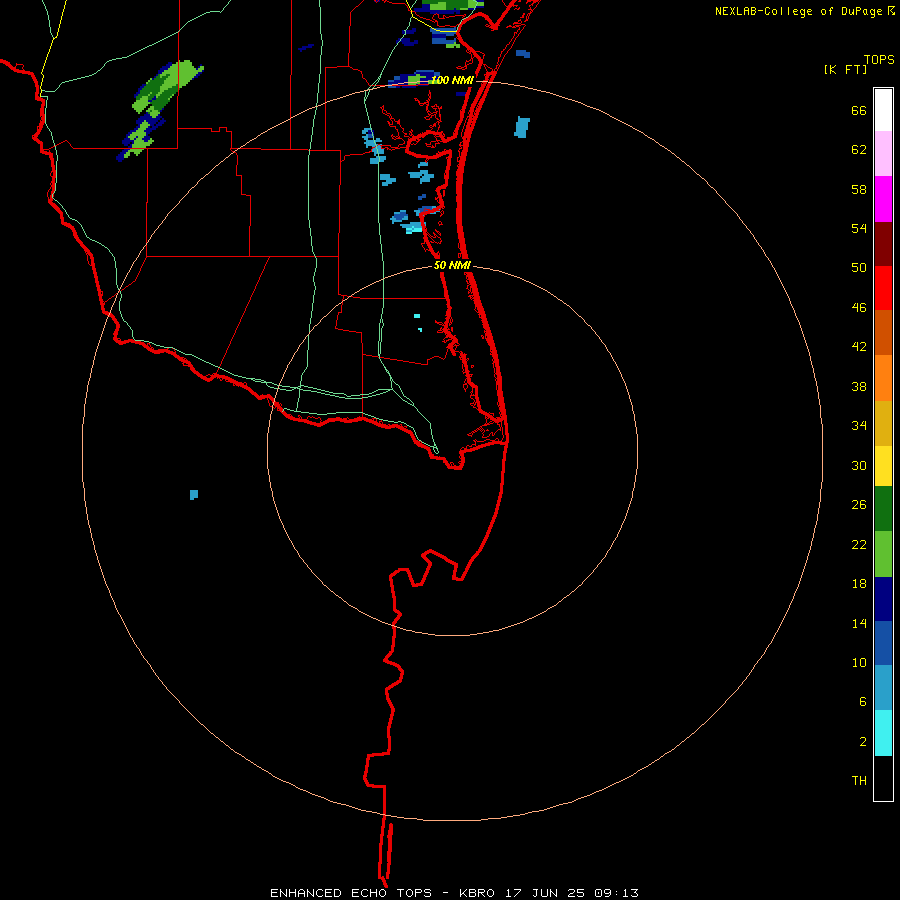Image resolution: width=900 pixels, height=900 pixels.
Task: Click the NEXLAB-College of DuPage title
Action: click(x=804, y=11)
